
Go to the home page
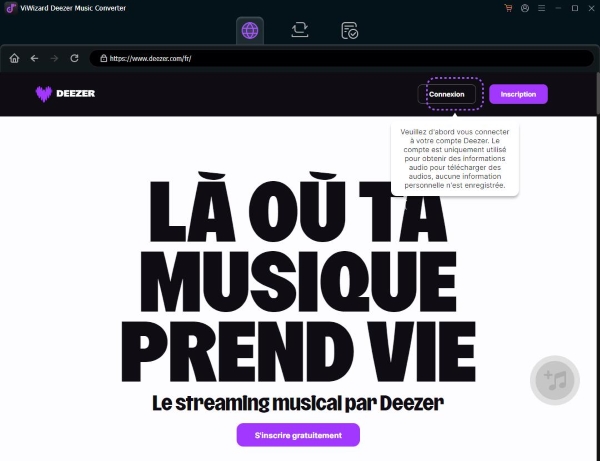[x=14, y=58]
